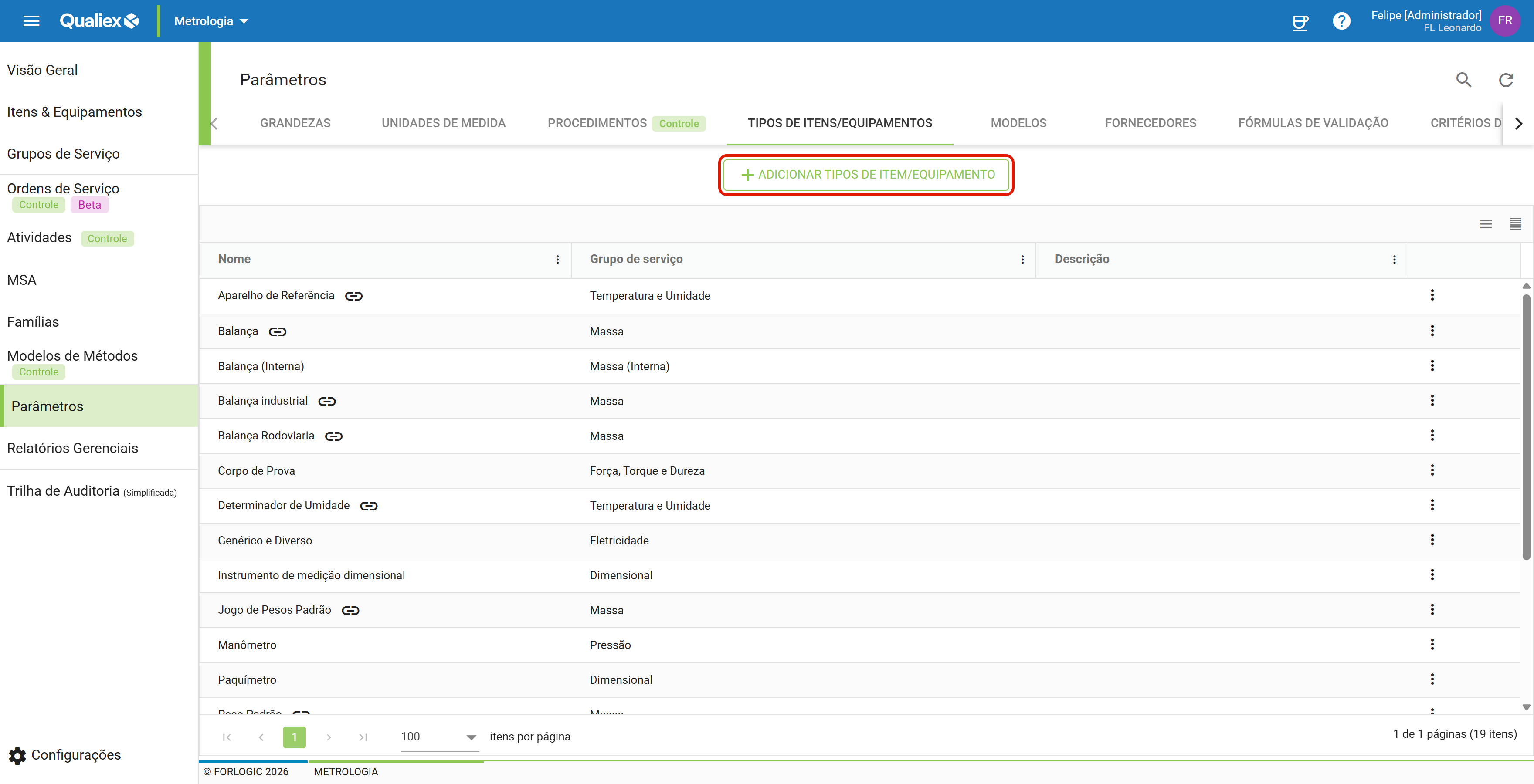1534x784 pixels.
Task: Open link icon beside Balança industrial
Action: (x=327, y=401)
